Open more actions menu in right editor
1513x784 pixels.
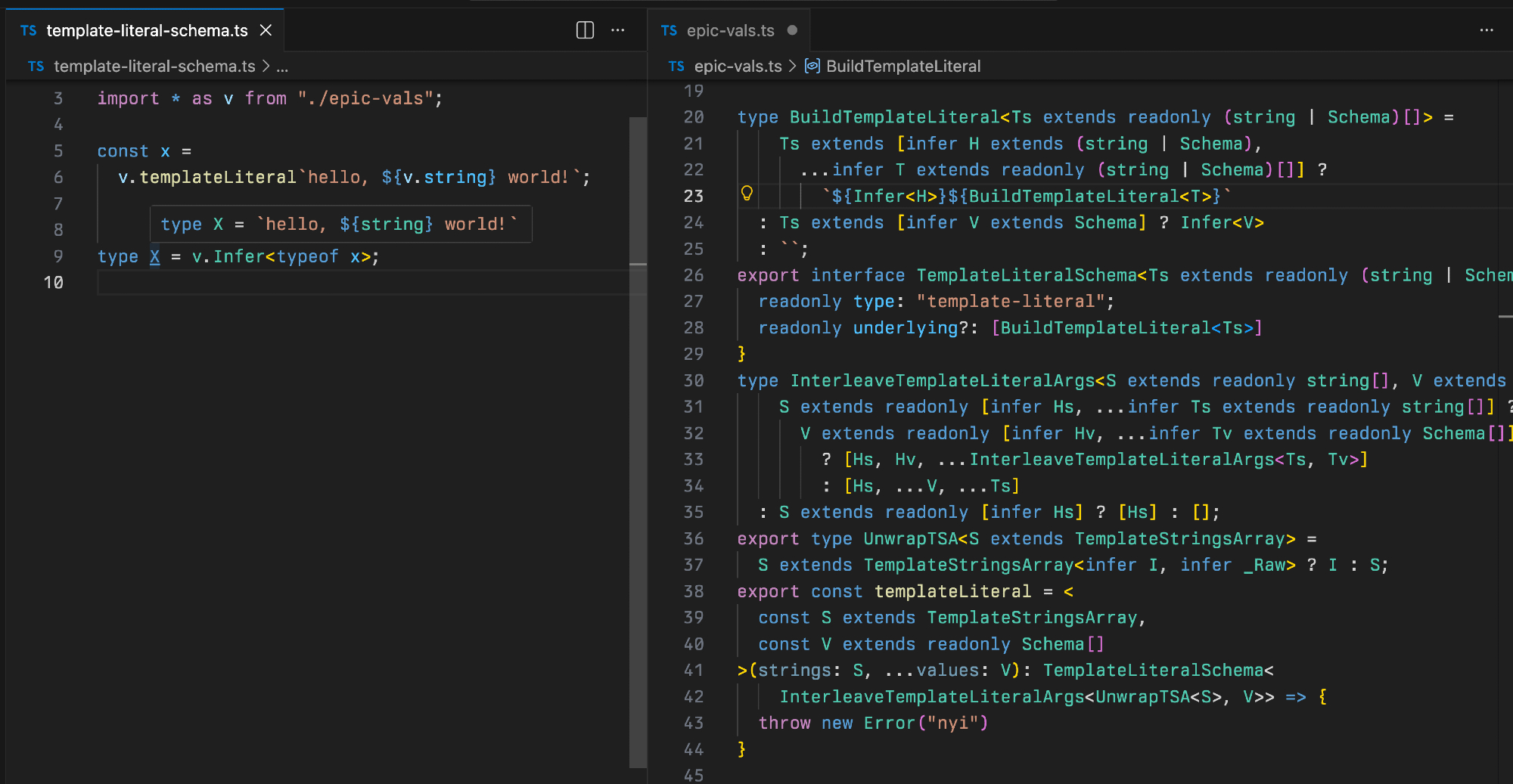[1486, 30]
